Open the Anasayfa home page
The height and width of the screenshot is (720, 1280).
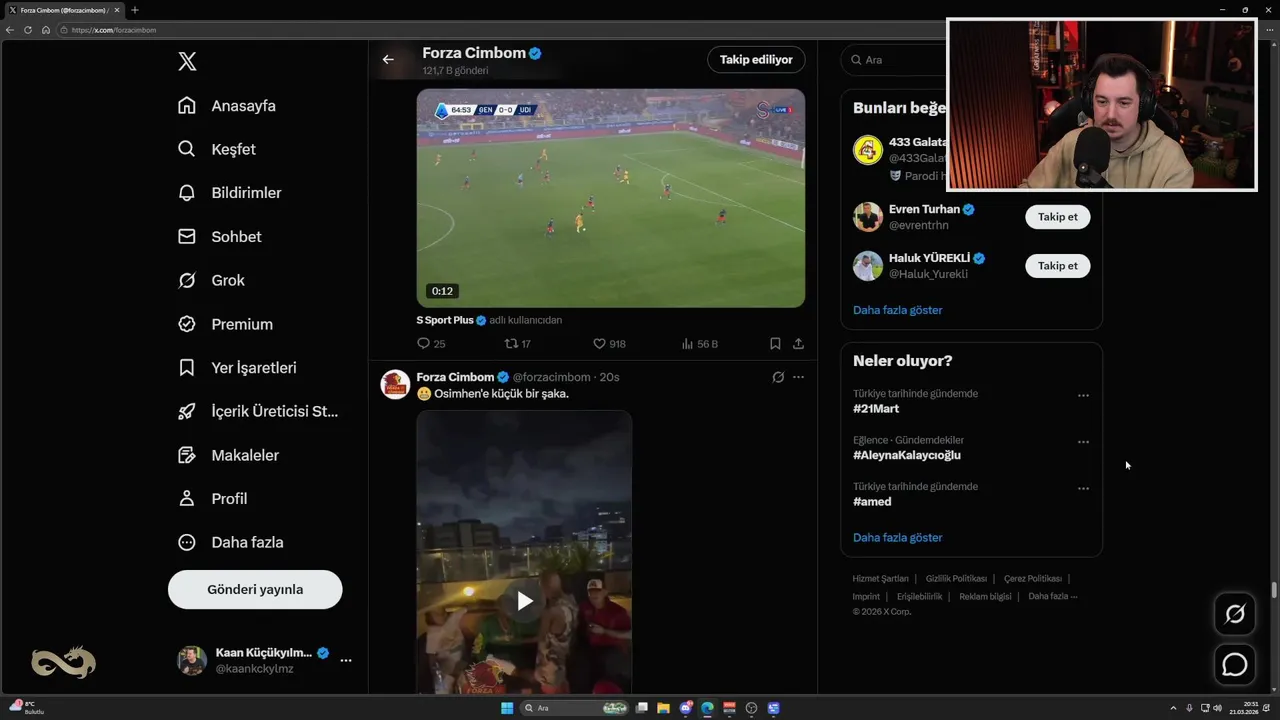point(227,106)
